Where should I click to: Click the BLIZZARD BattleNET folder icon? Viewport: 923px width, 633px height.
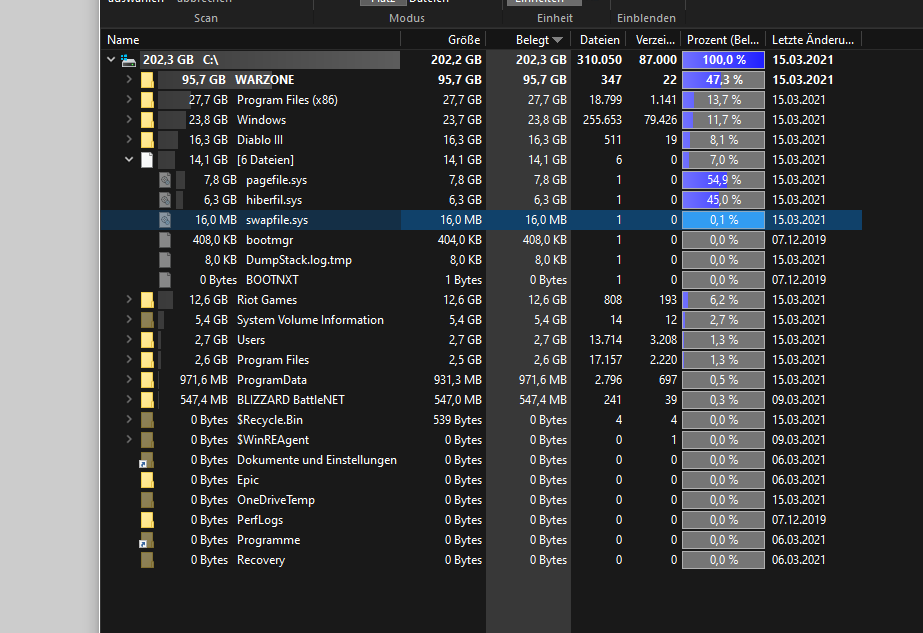click(x=147, y=400)
